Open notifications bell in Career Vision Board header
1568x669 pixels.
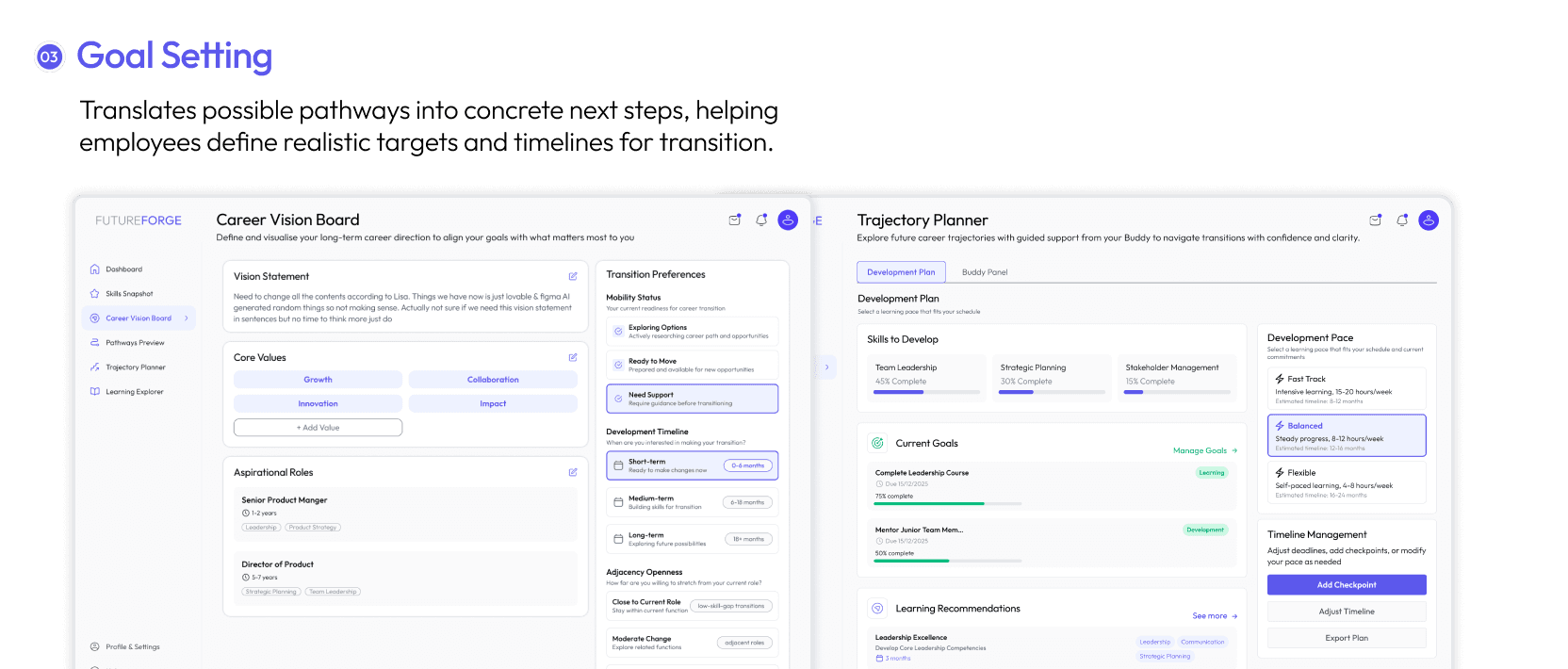pos(761,220)
